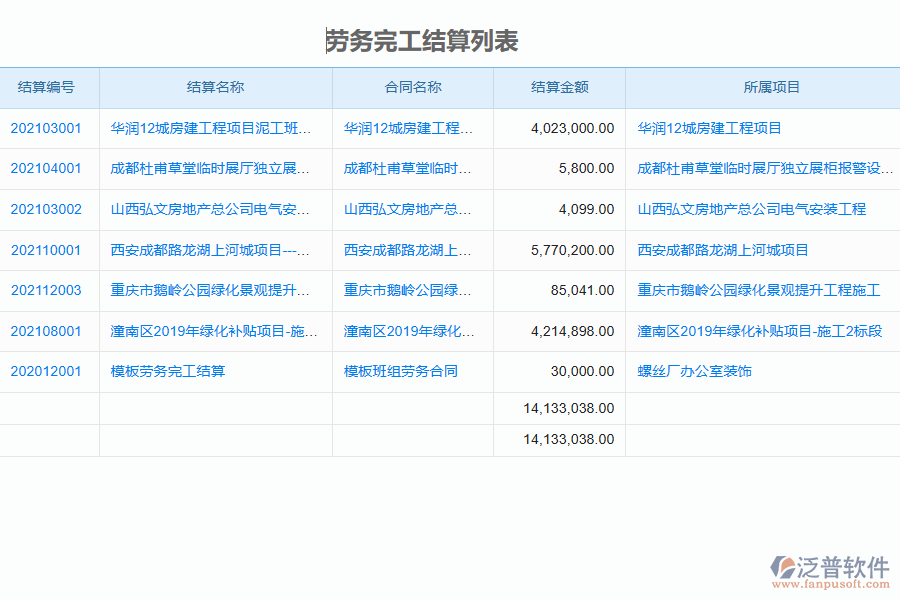Viewport: 900px width, 600px height.
Task: Open contract 西安成都路龙湖上 link
Action: [x=405, y=250]
